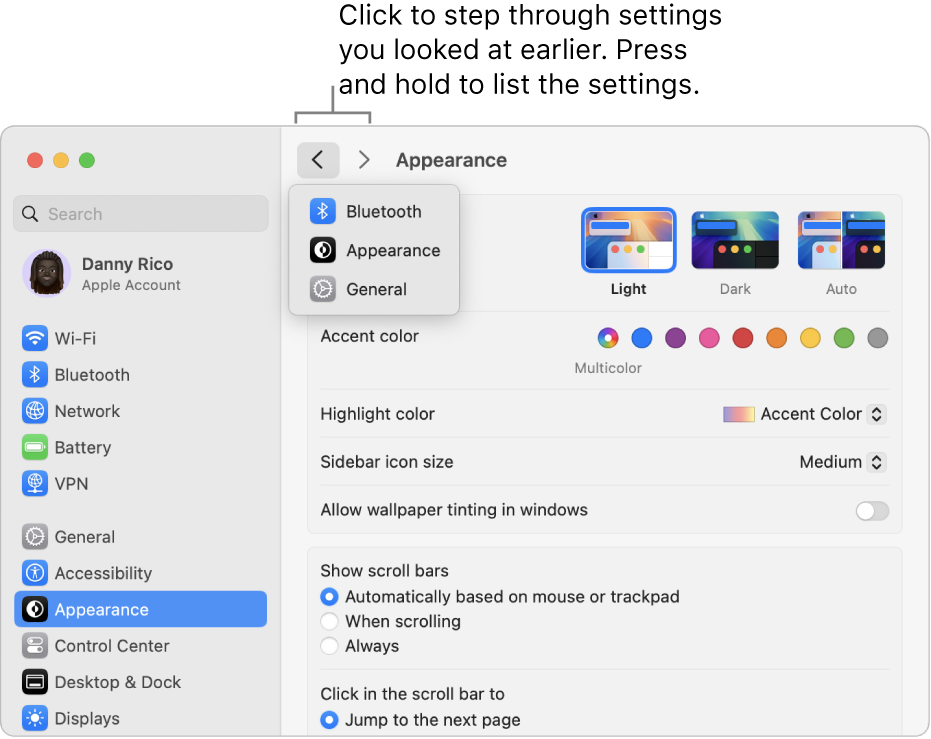
Task: Choose the Light appearance thumbnail
Action: tap(629, 240)
